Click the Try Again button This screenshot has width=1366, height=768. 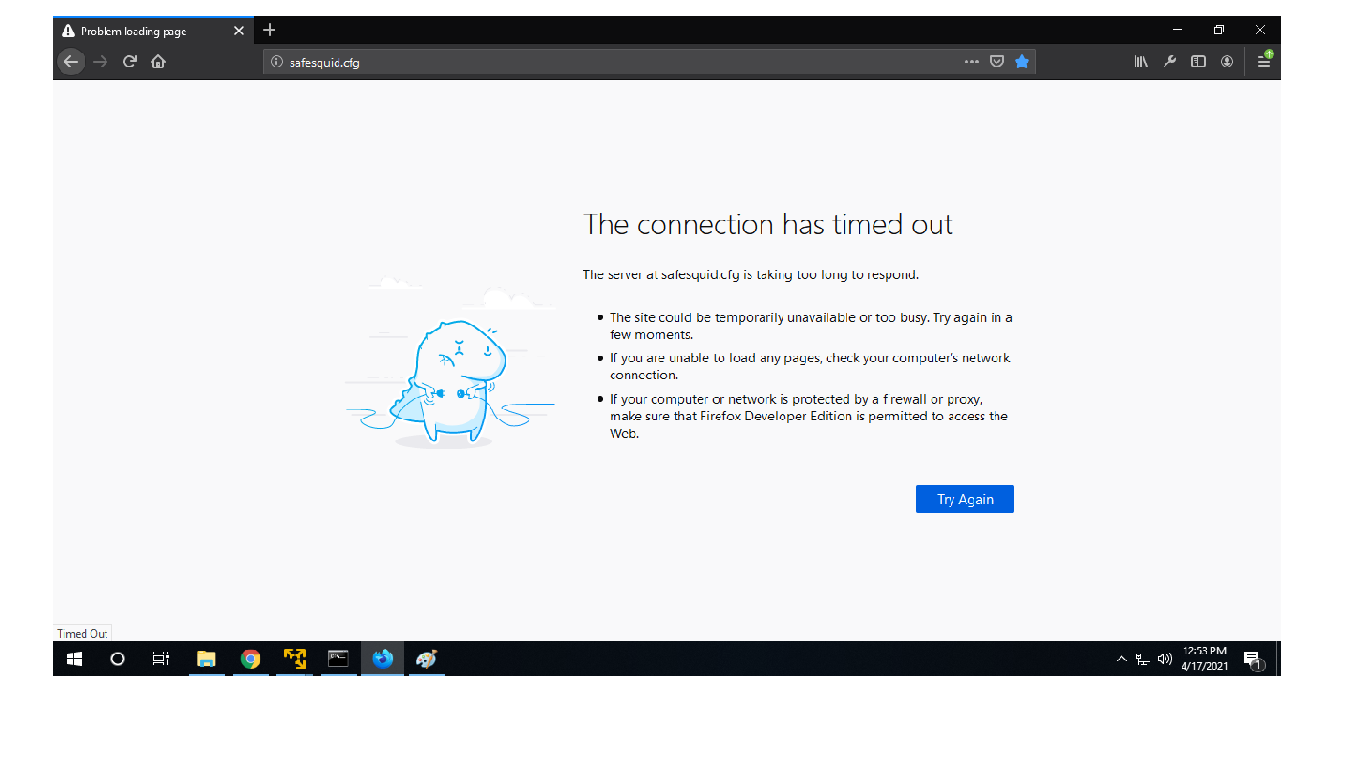(964, 498)
